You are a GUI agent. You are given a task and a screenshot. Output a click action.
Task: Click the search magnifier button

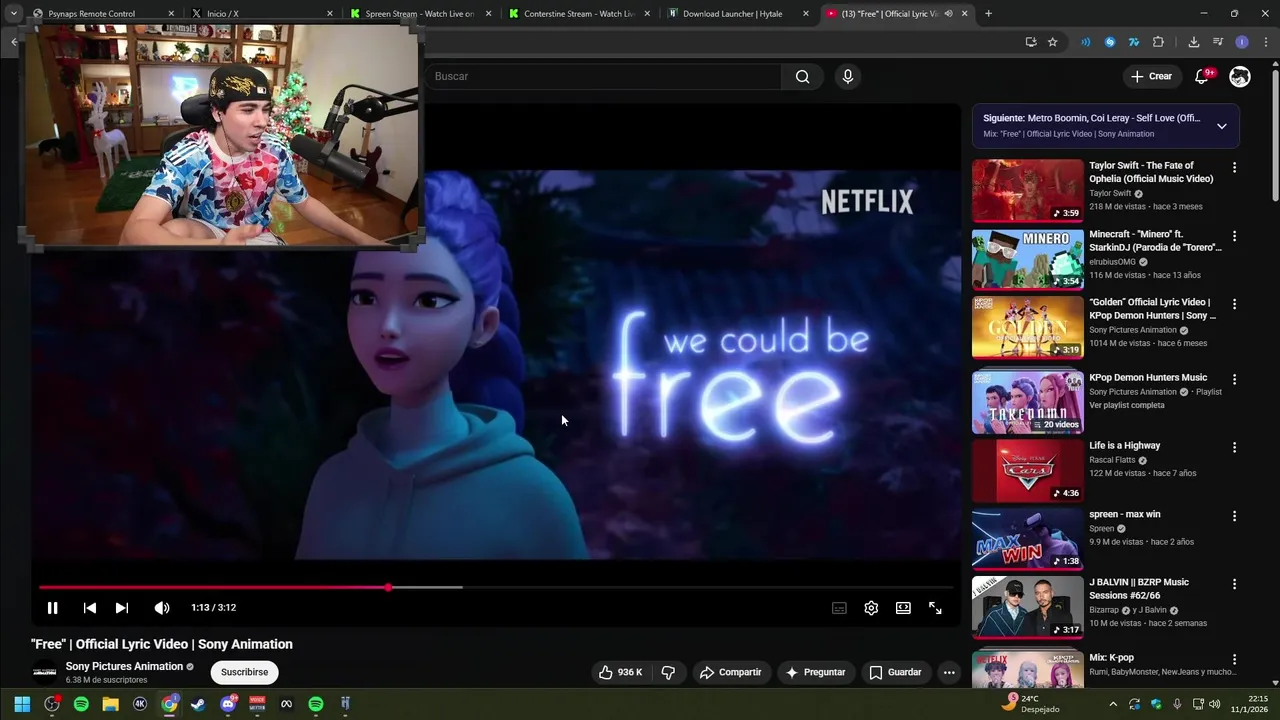tap(802, 76)
